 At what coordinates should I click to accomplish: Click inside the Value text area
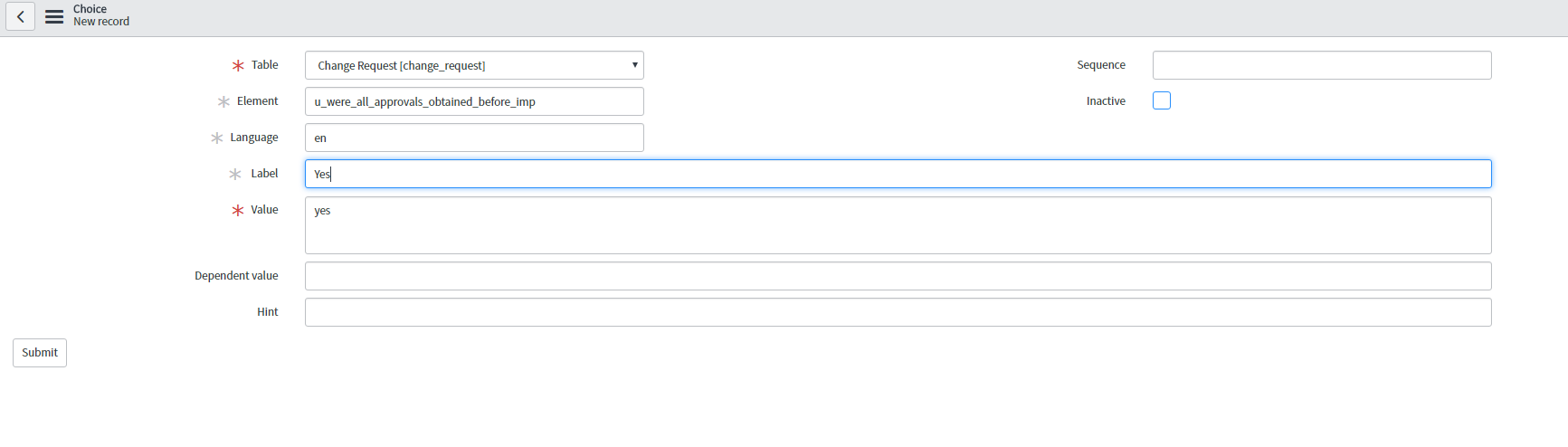click(x=898, y=225)
